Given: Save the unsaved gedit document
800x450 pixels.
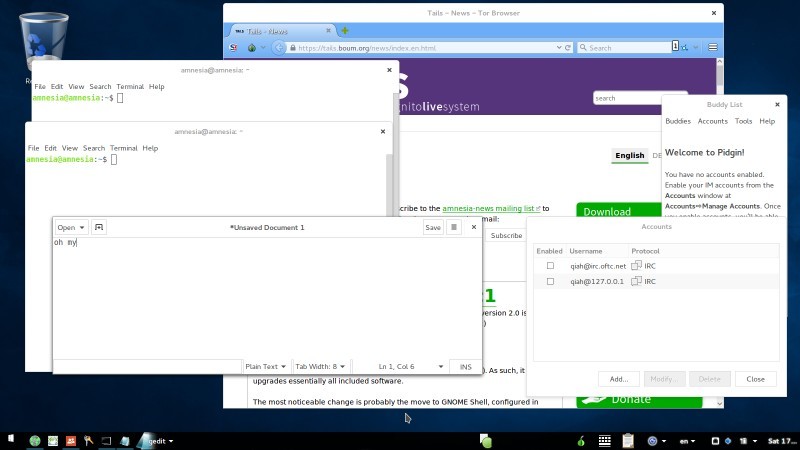Looking at the screenshot, I should 433,227.
